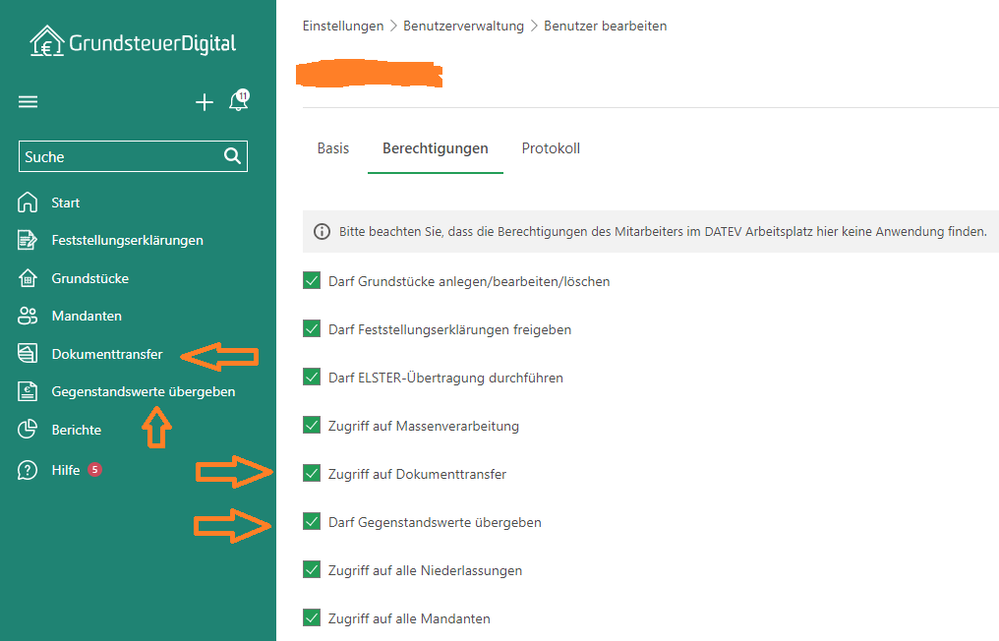The height and width of the screenshot is (641, 999).
Task: Click into the Suche search field
Action: point(120,156)
